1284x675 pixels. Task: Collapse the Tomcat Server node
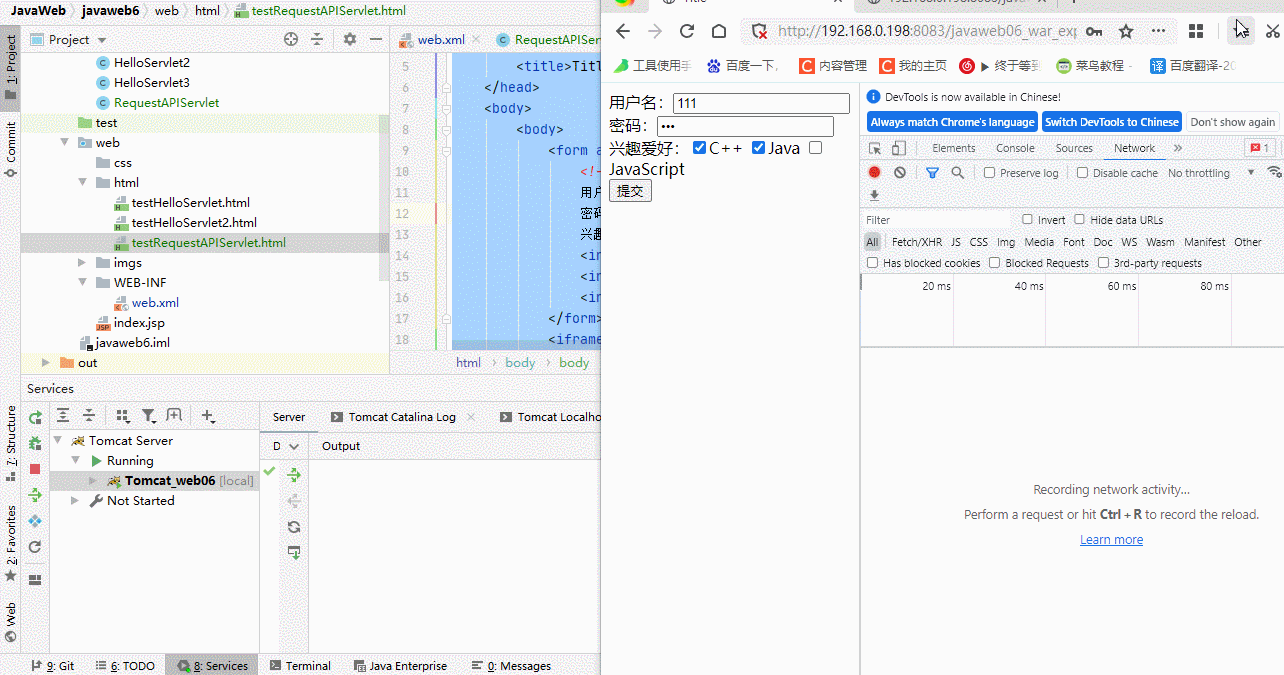coord(57,441)
